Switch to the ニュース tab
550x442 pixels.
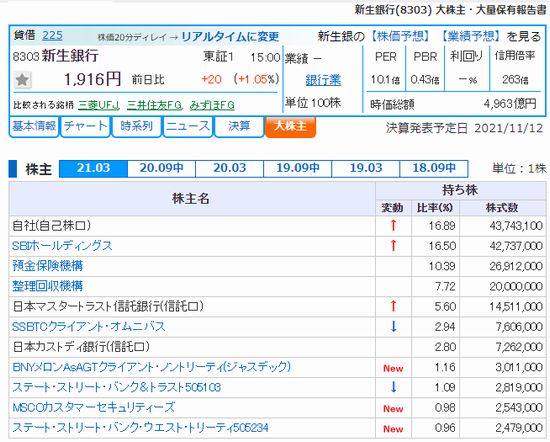coord(188,126)
